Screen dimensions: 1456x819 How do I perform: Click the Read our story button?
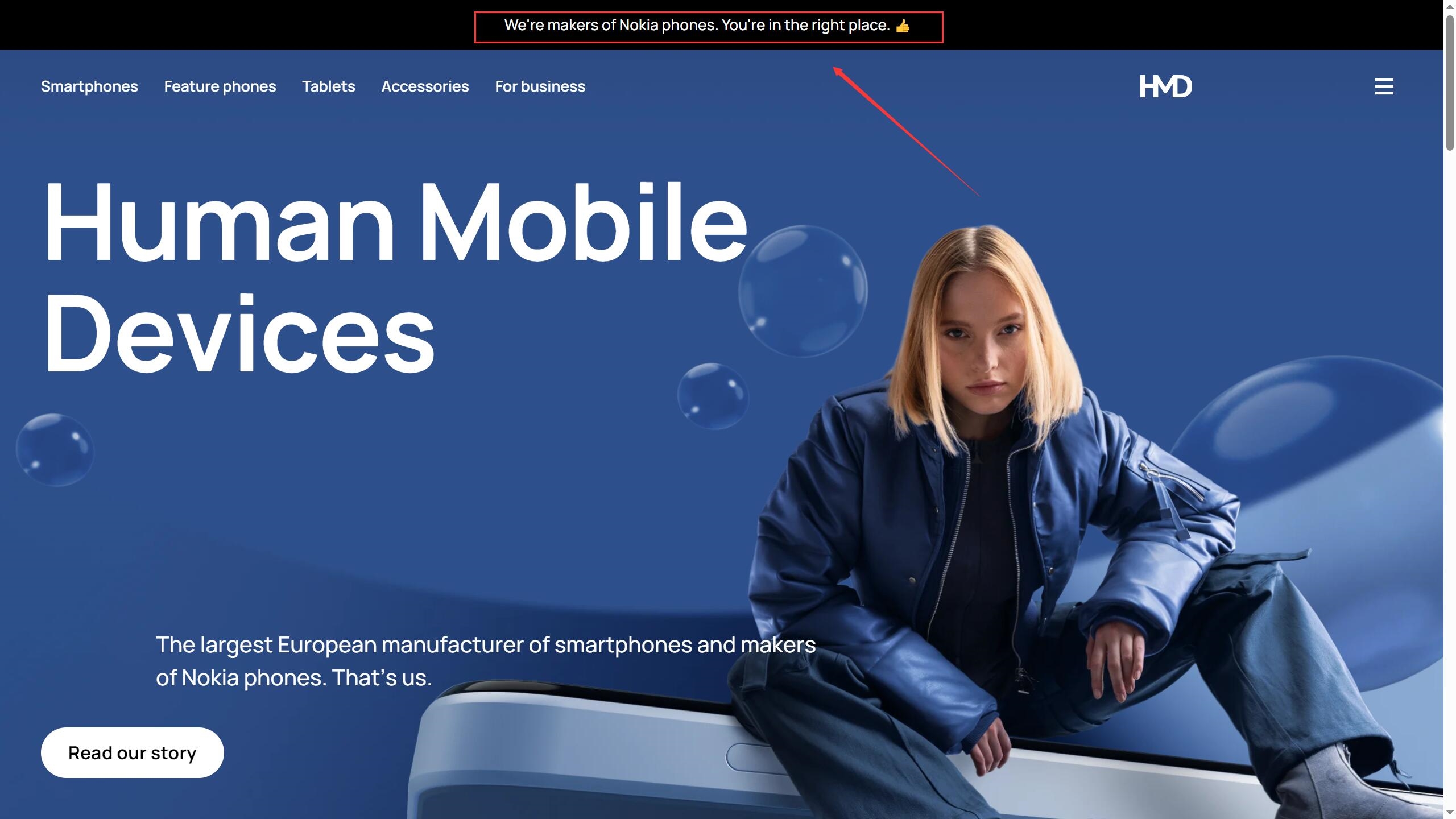tap(133, 752)
